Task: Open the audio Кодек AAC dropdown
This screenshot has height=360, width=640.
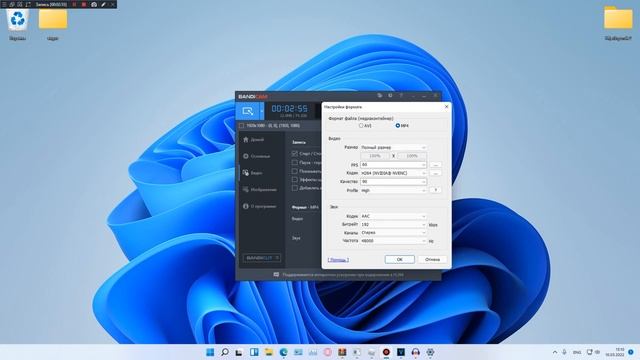Action: (x=393, y=216)
